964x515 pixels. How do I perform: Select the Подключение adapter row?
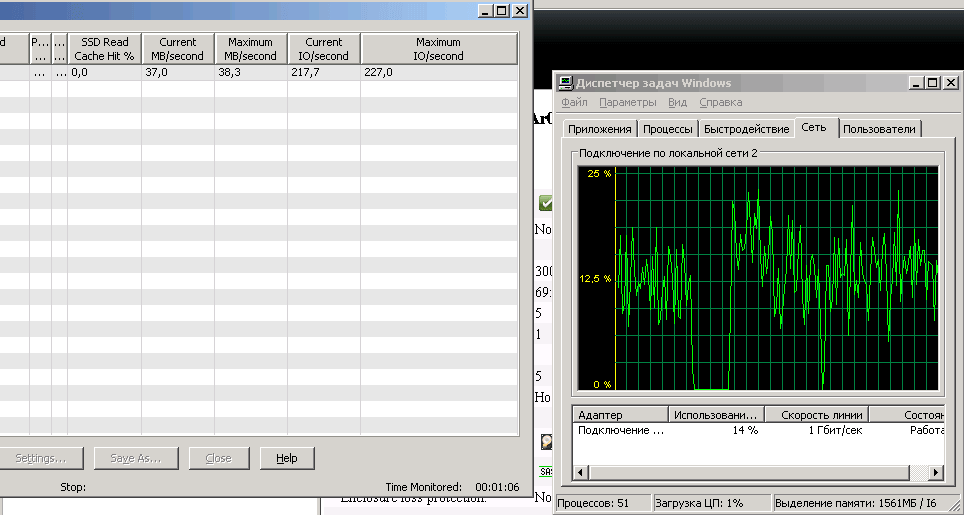click(620, 431)
